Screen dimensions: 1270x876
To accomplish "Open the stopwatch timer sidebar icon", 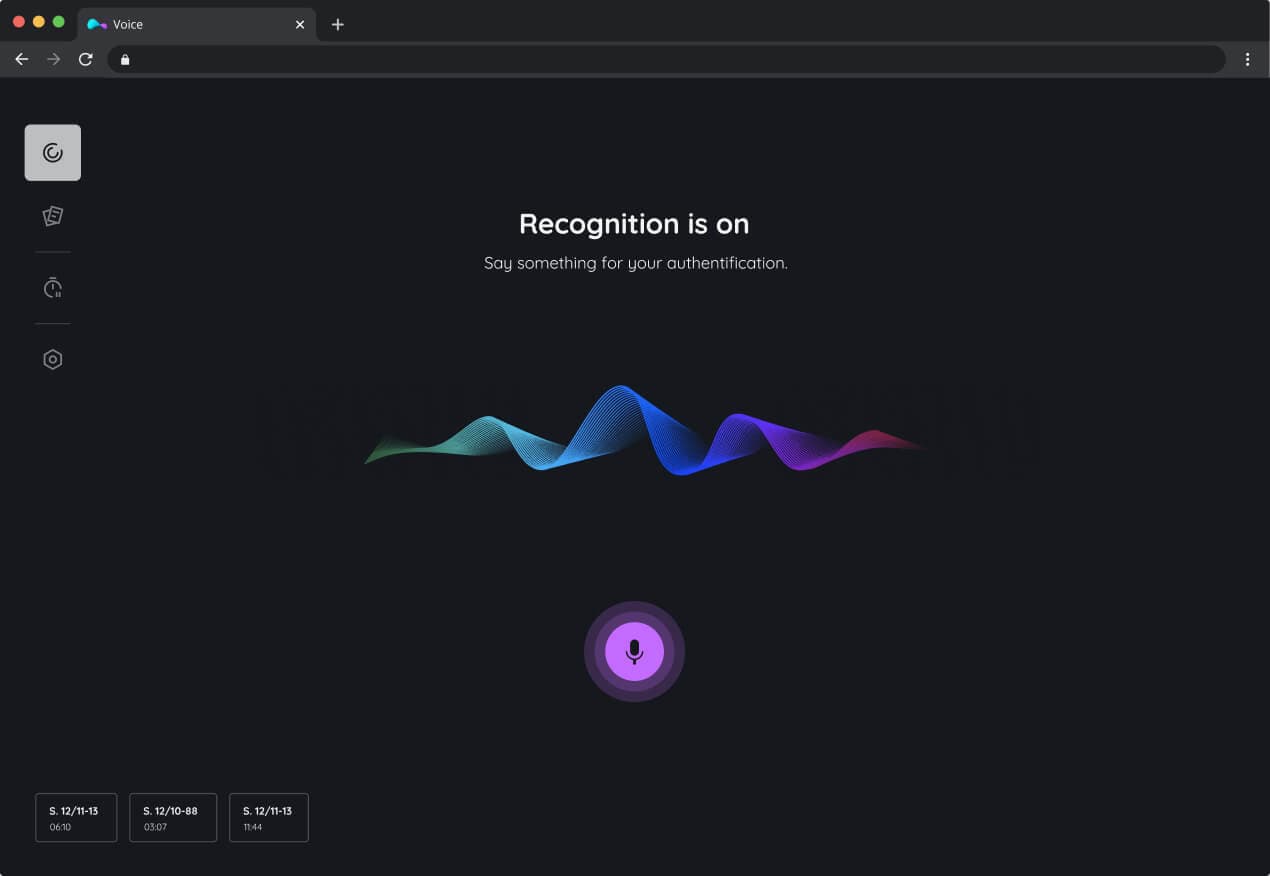I will tap(53, 288).
